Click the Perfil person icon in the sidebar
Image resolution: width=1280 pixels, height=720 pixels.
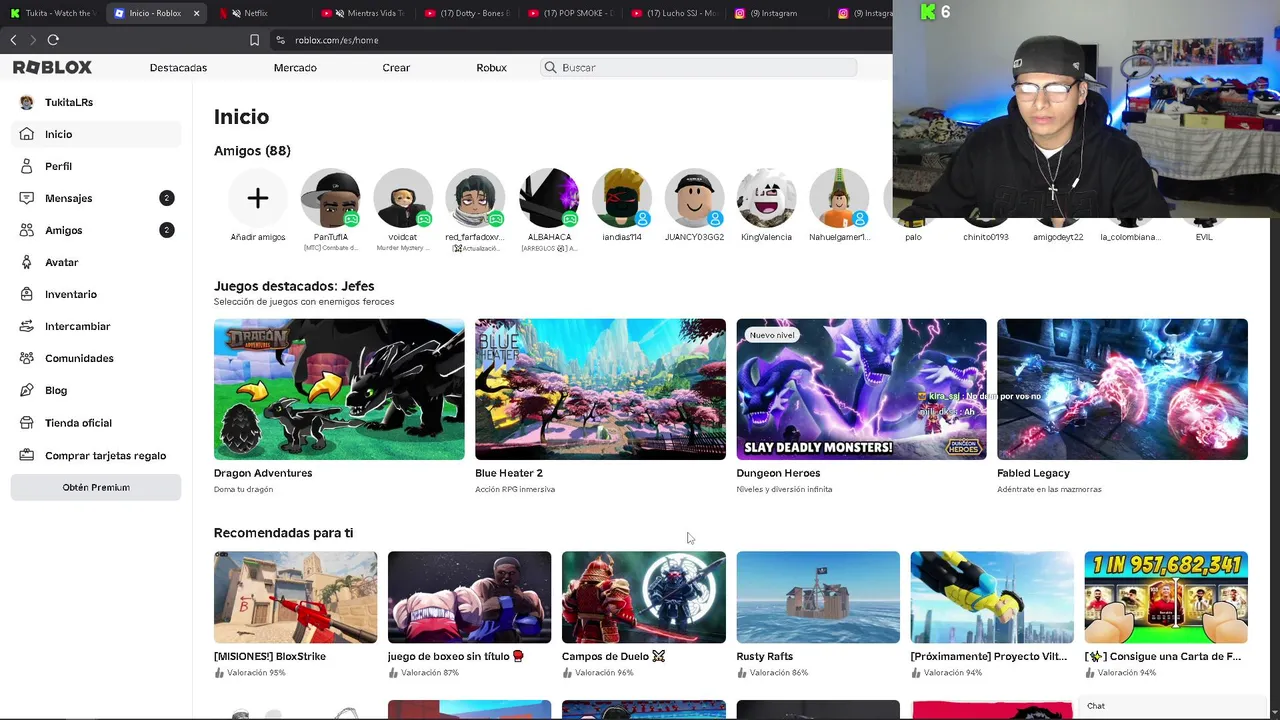pyautogui.click(x=27, y=166)
